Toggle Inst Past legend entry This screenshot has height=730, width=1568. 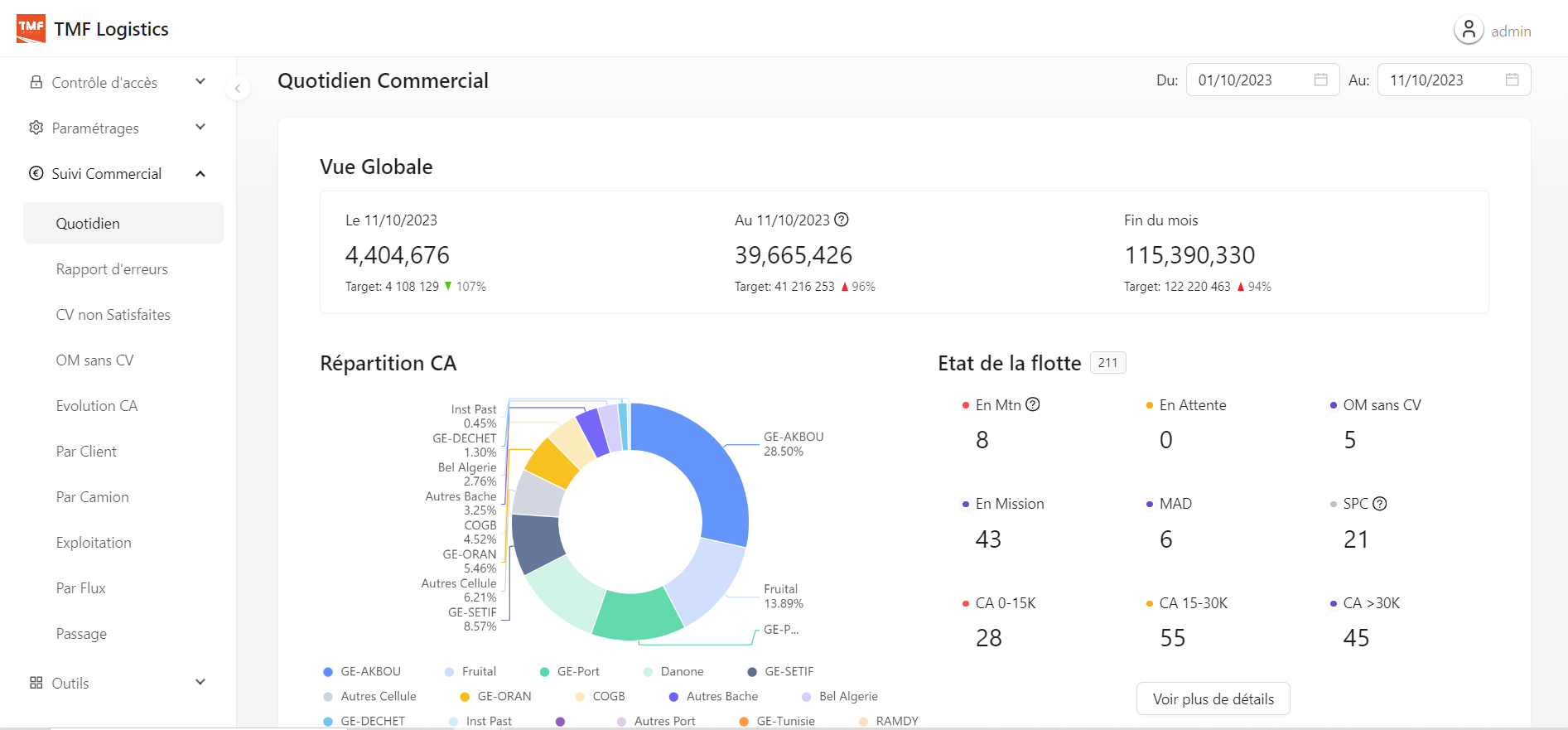(480, 721)
